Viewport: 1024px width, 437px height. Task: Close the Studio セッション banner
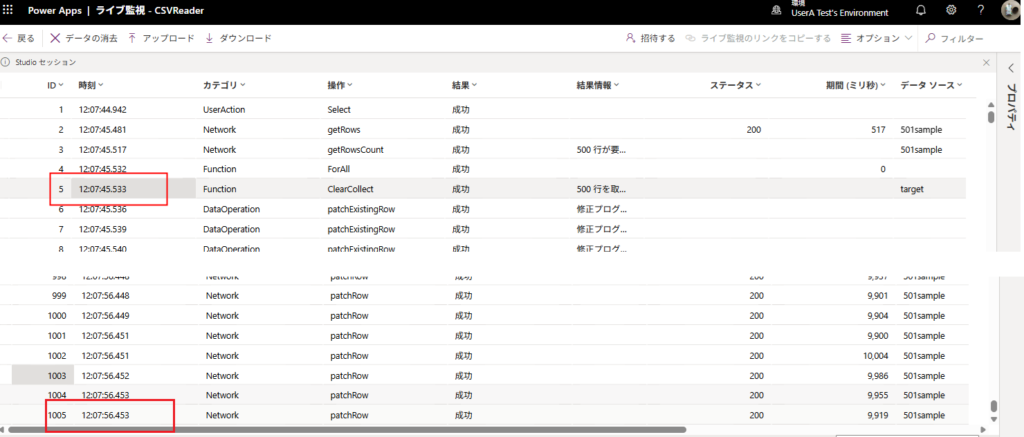987,62
